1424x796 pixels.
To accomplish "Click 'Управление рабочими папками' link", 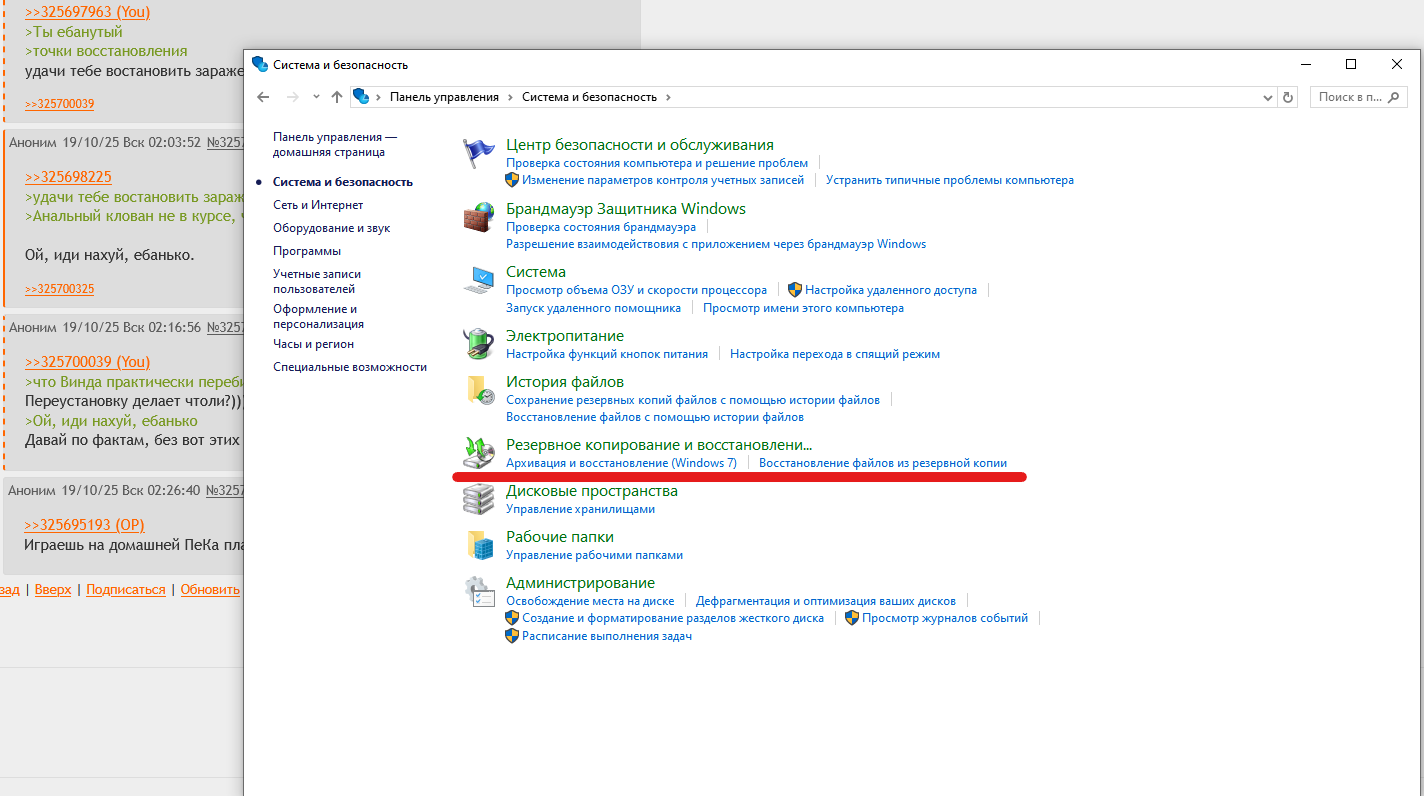I will [594, 555].
